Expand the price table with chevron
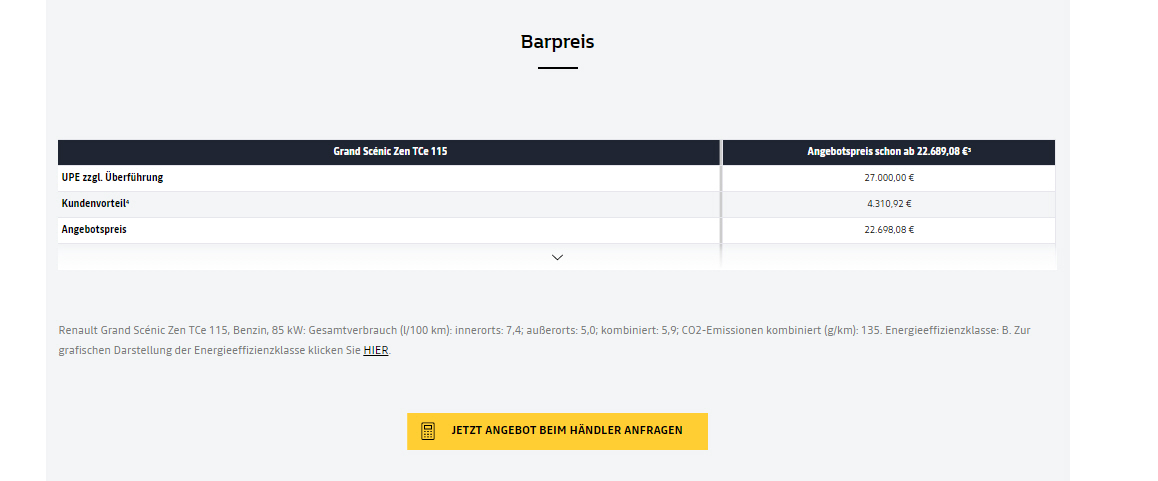This screenshot has height=481, width=1158. 558,257
